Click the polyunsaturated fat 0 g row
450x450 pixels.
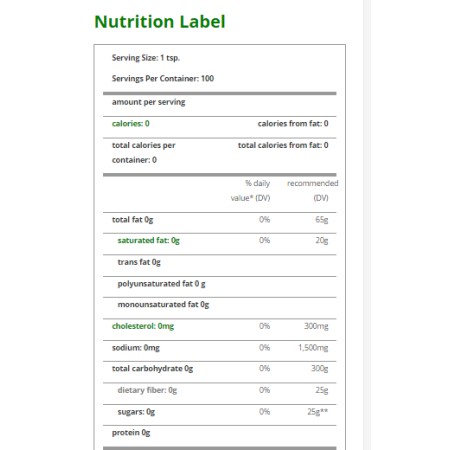click(220, 287)
